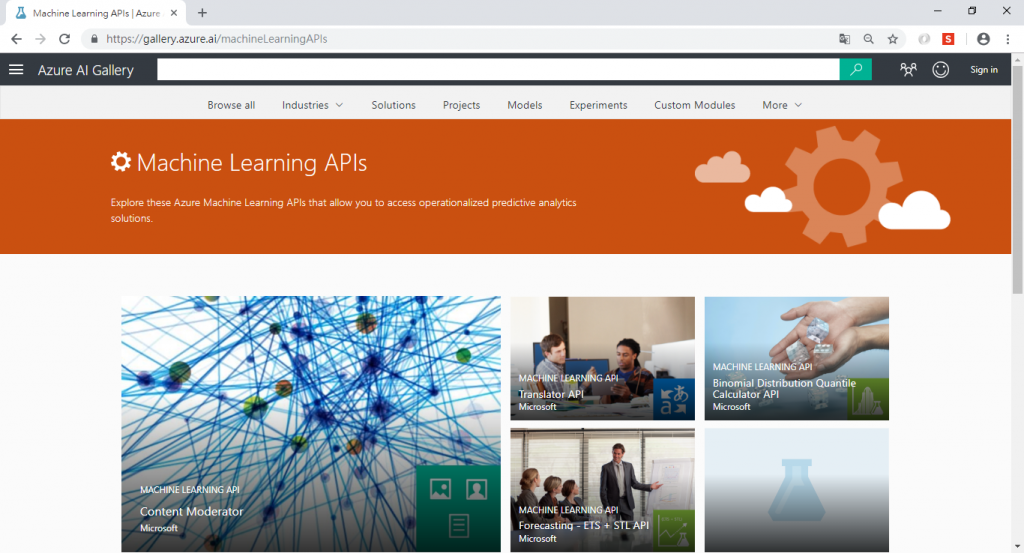Open the Models section
Image resolution: width=1024 pixels, height=553 pixels.
pyautogui.click(x=524, y=105)
